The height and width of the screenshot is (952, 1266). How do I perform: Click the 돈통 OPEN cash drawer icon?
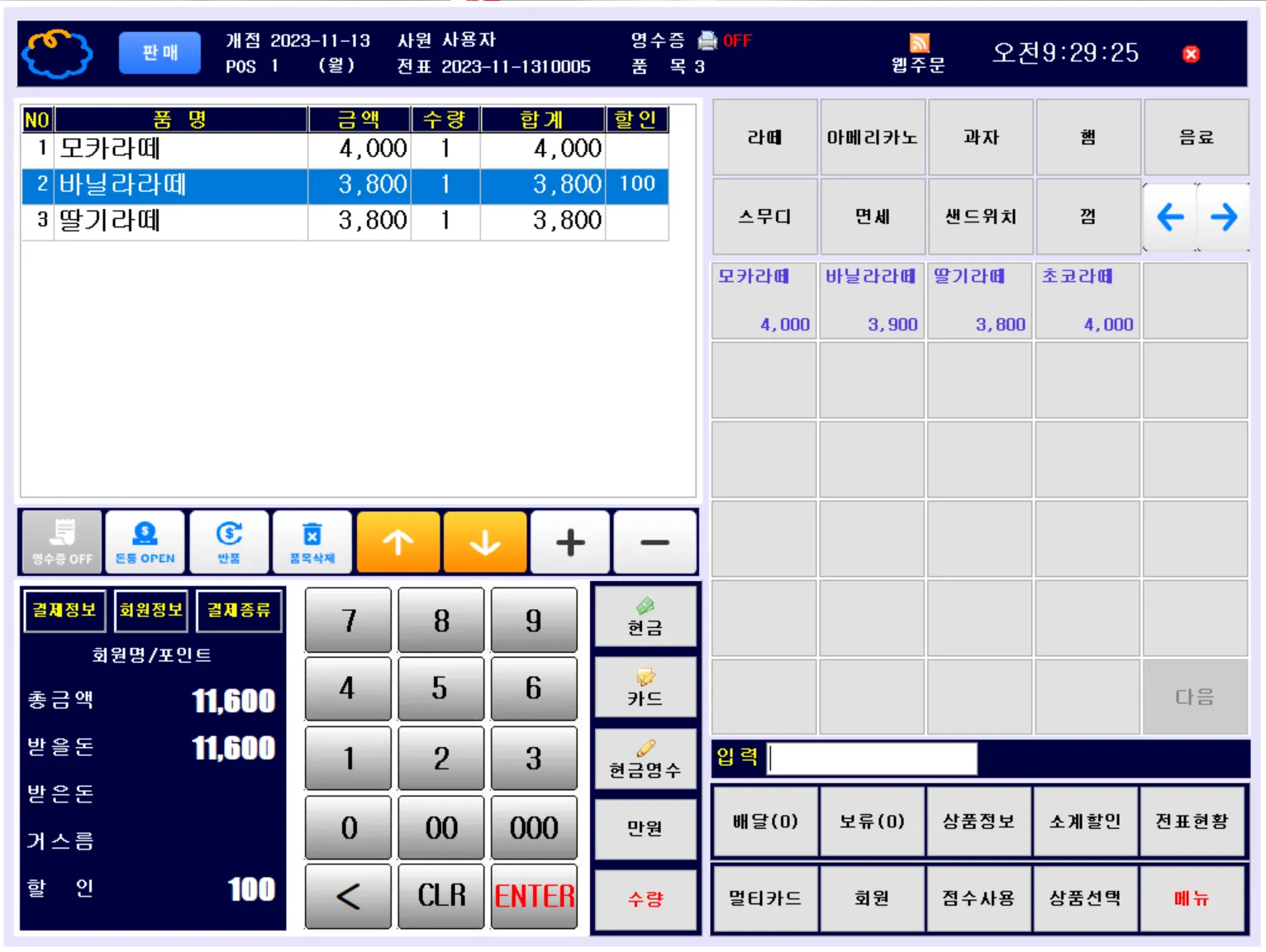click(x=143, y=541)
